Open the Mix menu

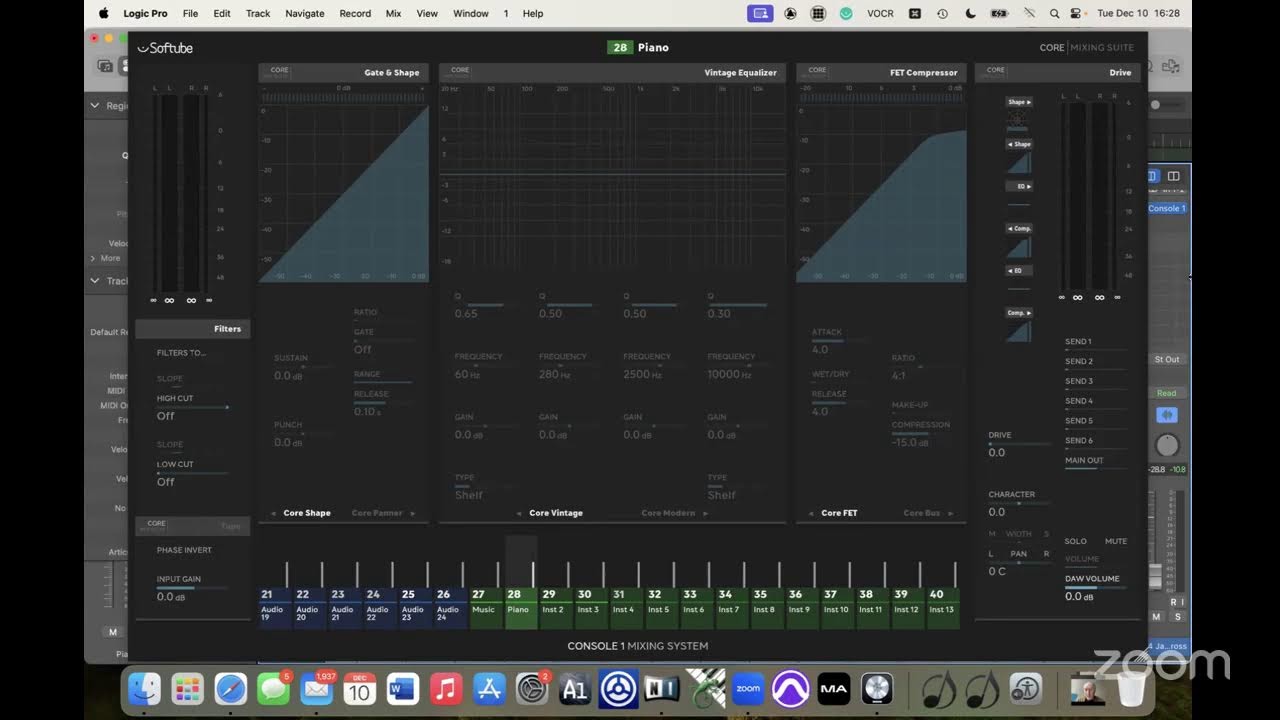point(394,13)
